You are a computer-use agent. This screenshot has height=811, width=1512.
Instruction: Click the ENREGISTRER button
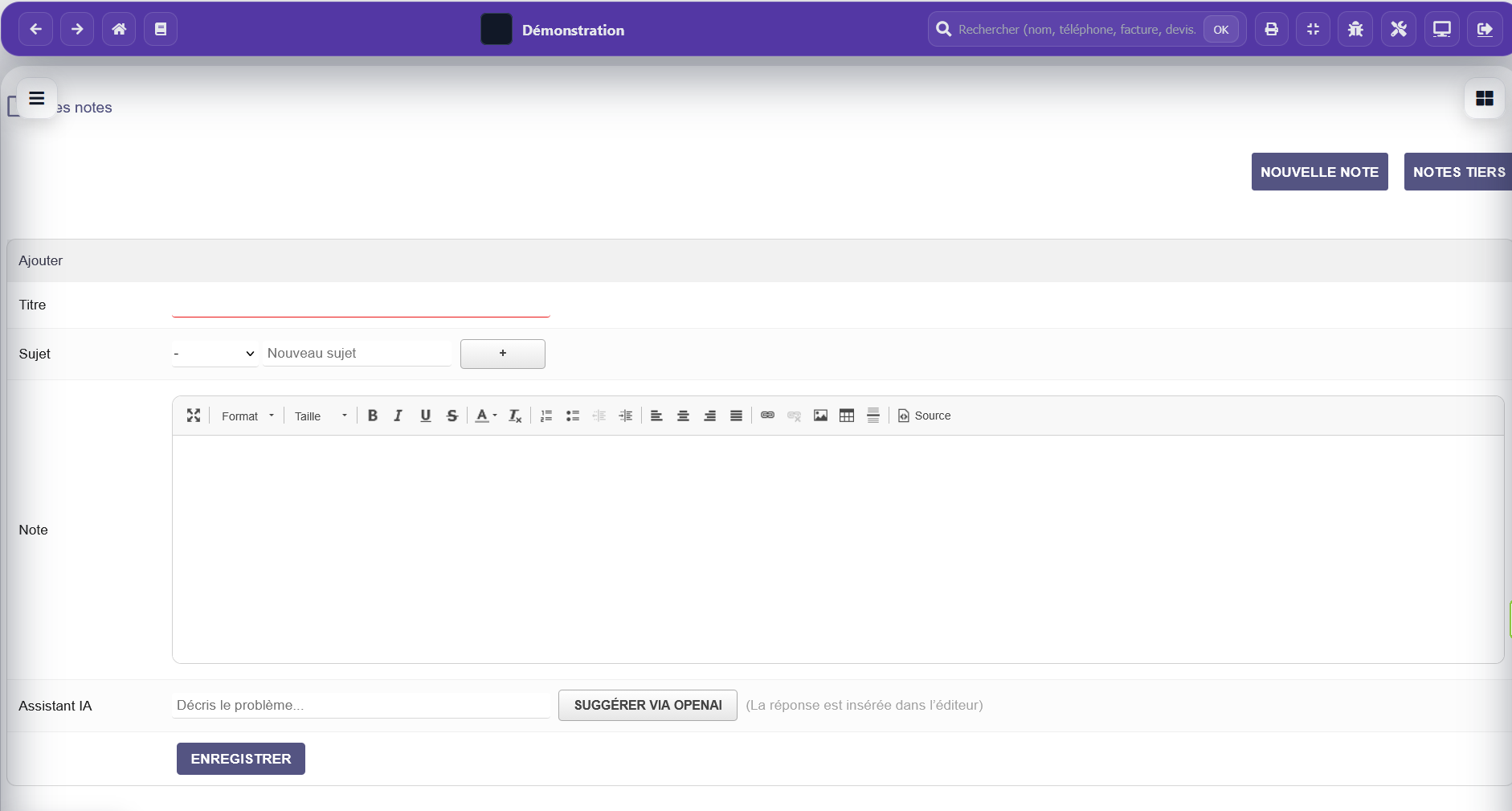coord(241,759)
